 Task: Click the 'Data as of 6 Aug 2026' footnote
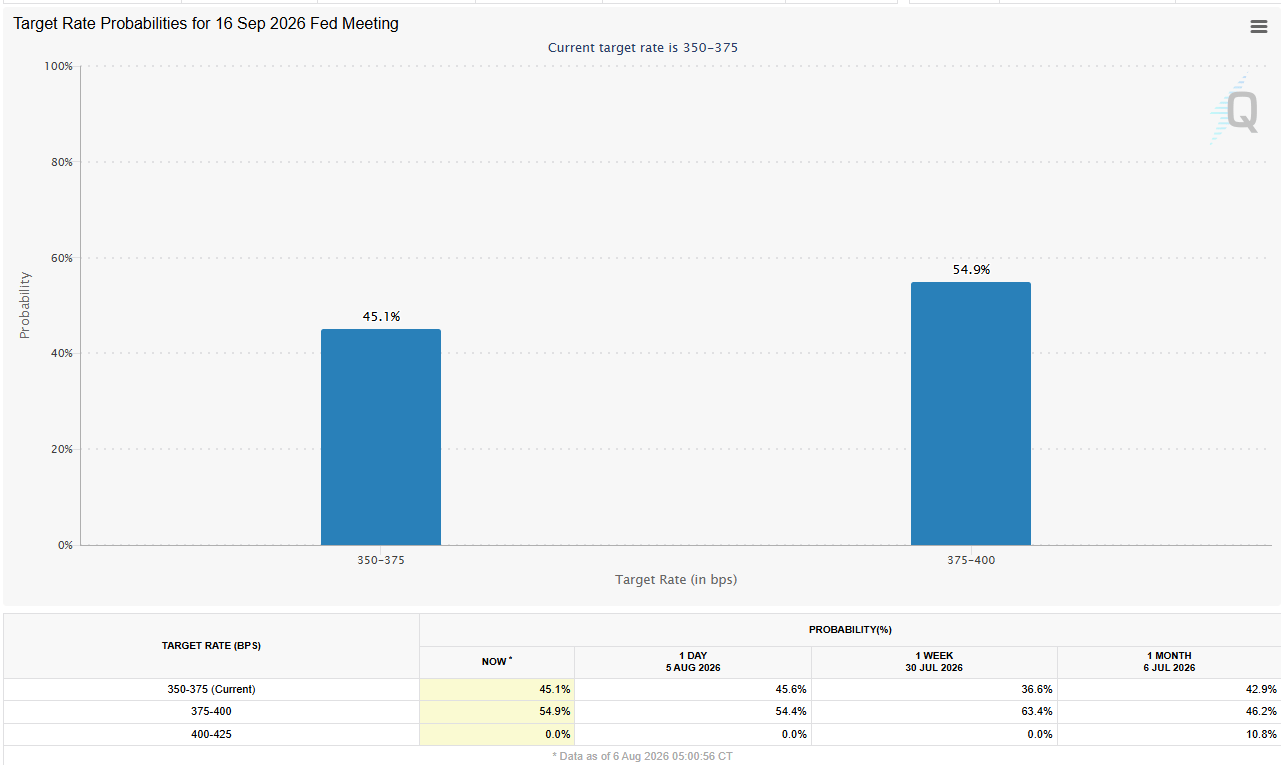pyautogui.click(x=642, y=756)
